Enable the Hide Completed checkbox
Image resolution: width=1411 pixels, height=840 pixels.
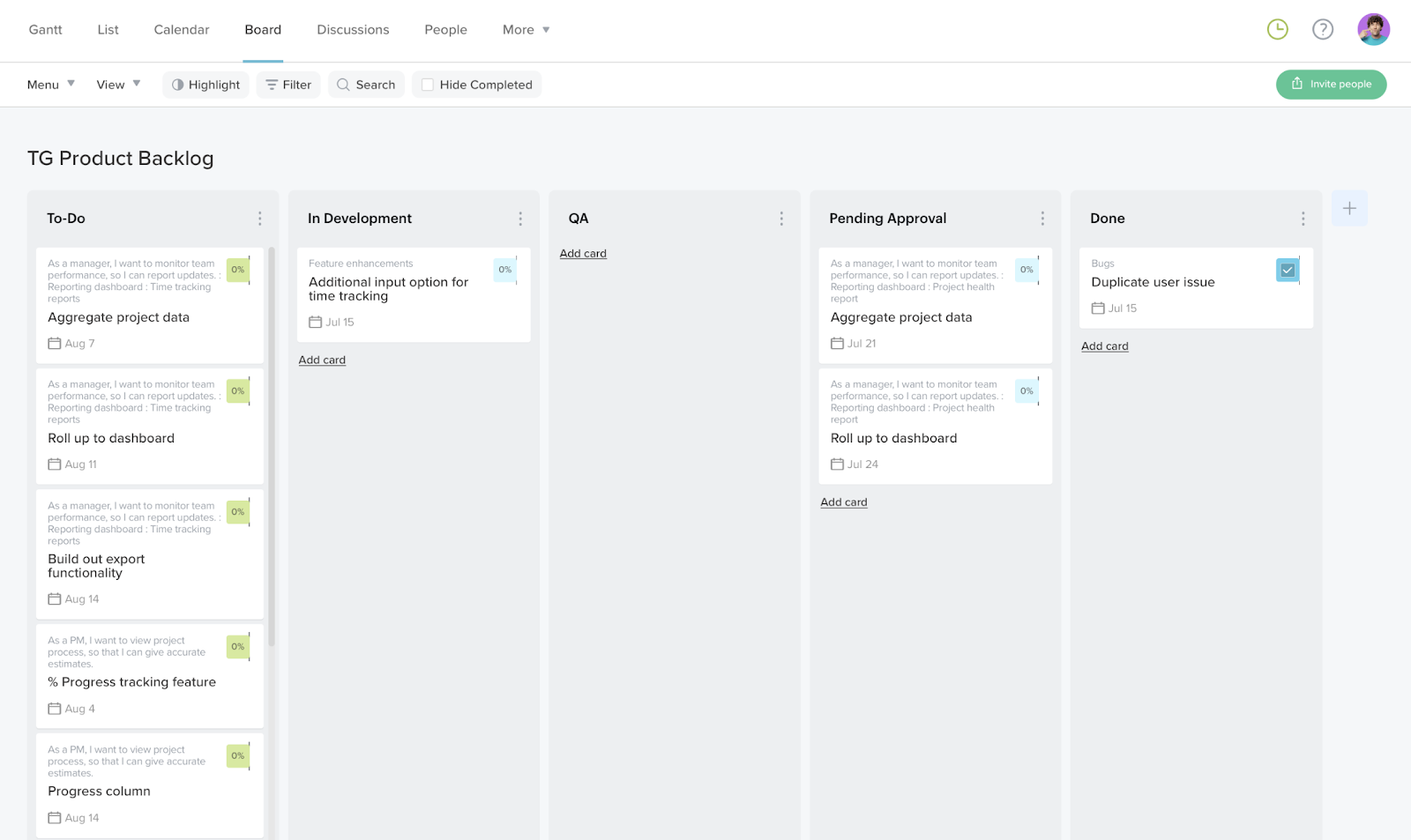click(428, 84)
